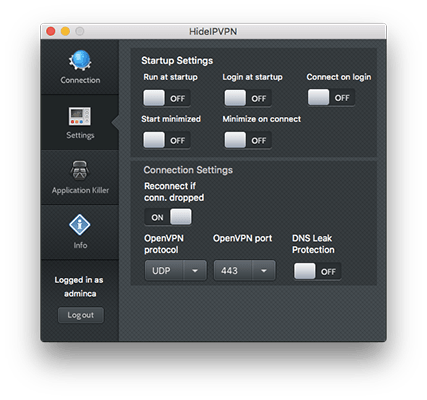Screen dimensions: 427x400
Task: Open the OpenVPN protocol UDP dropdown
Action: pos(176,270)
